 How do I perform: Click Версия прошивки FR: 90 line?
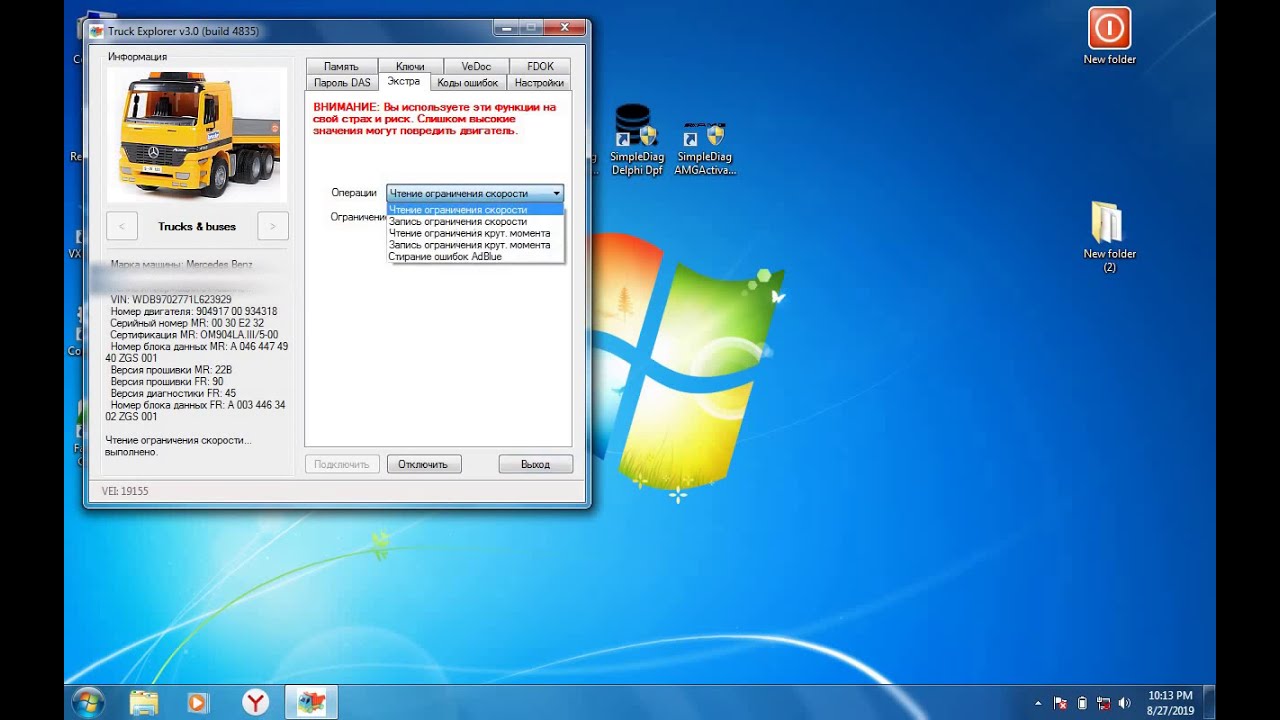(167, 382)
